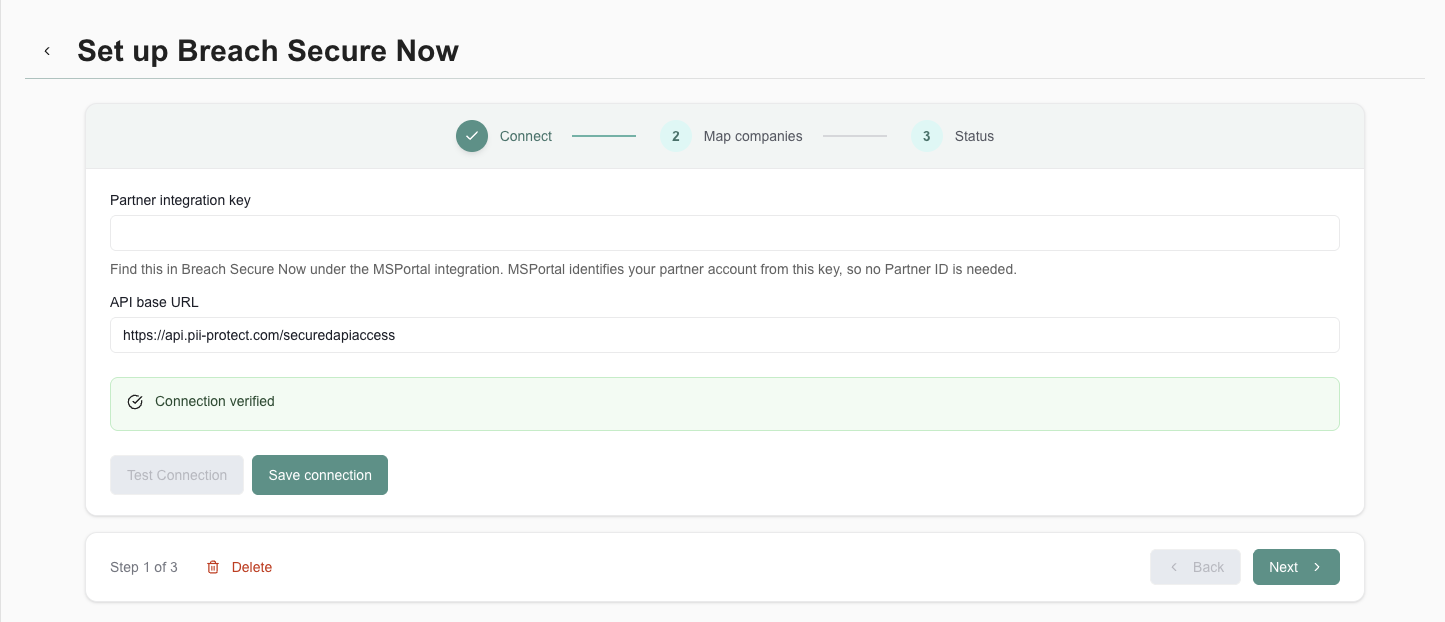
Task: Click the back arrow beside page title
Action: [x=47, y=51]
